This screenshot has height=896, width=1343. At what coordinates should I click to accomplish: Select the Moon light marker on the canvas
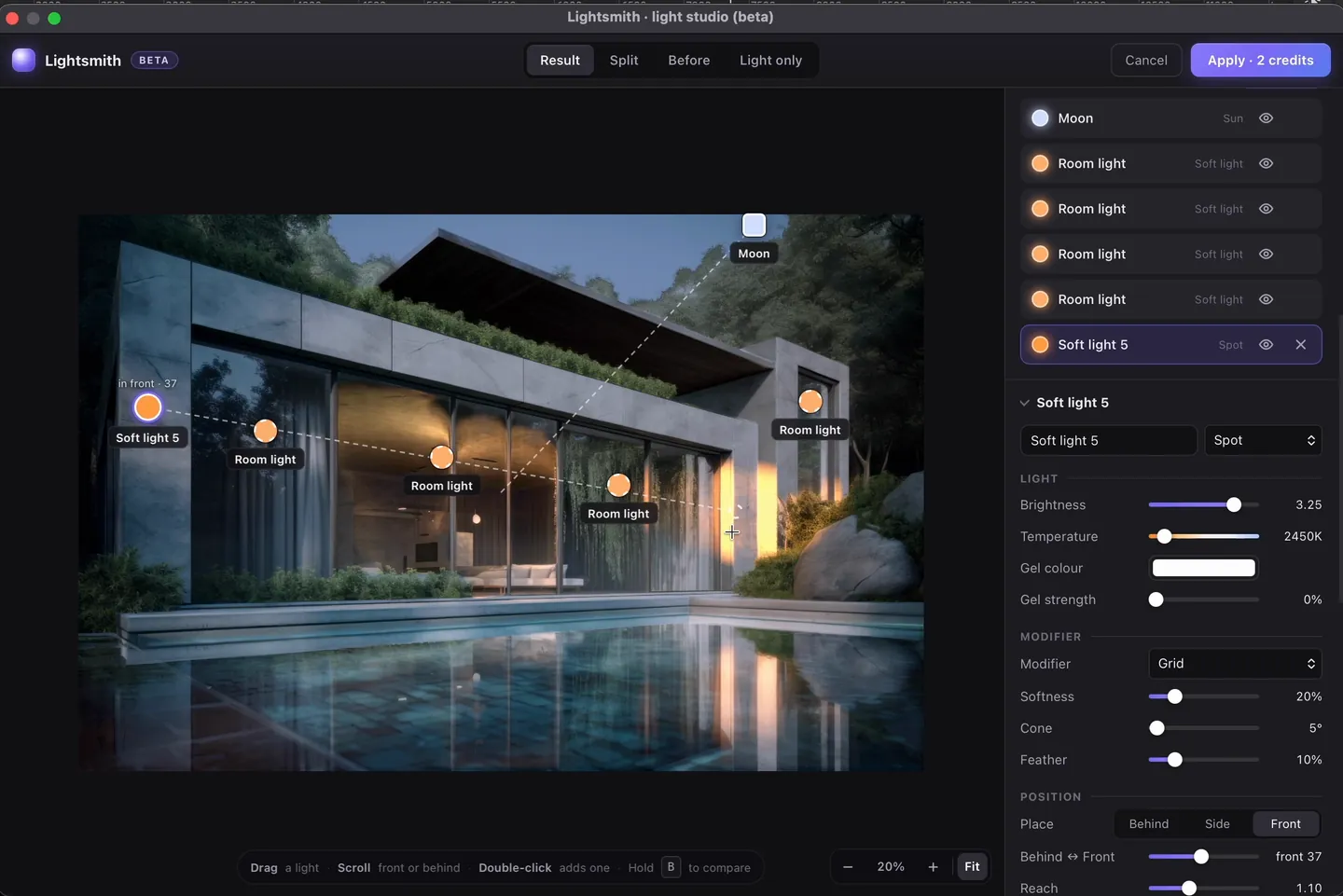click(x=754, y=225)
